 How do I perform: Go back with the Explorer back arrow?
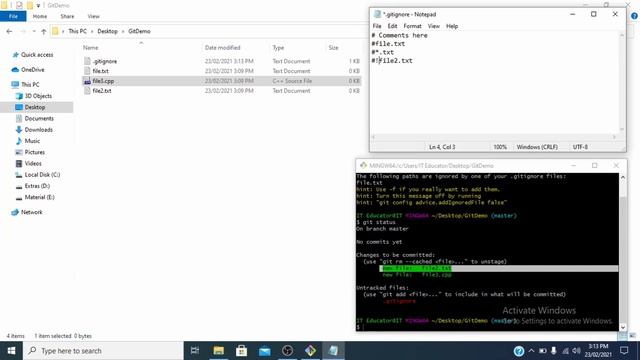click(x=9, y=31)
